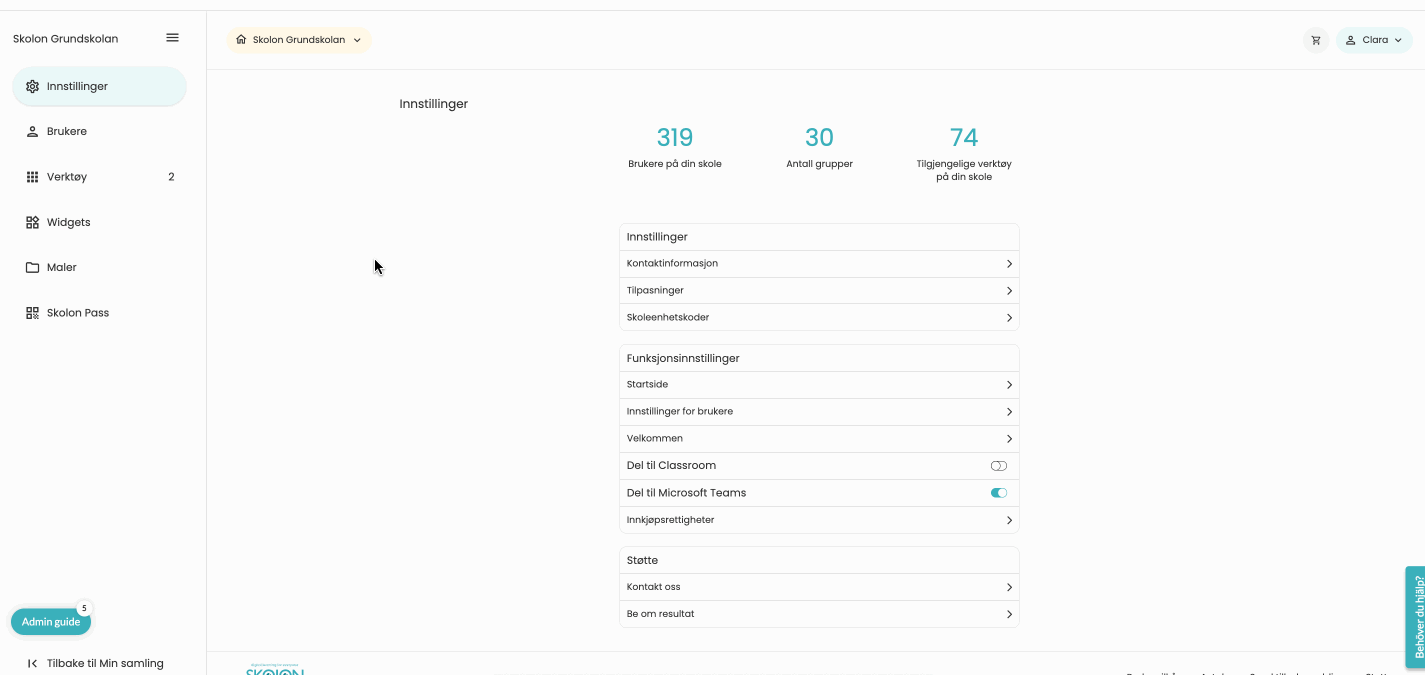The image size is (1425, 675).
Task: Open the Behöver du hjälp? help tab
Action: coord(1415,617)
